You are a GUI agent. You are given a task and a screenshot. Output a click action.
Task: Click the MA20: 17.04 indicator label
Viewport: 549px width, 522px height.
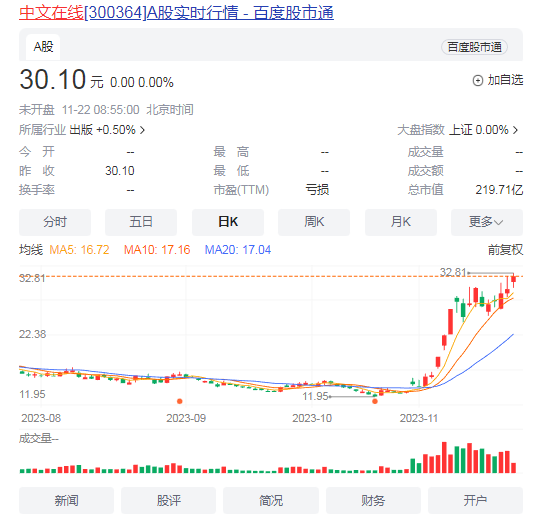(238, 250)
